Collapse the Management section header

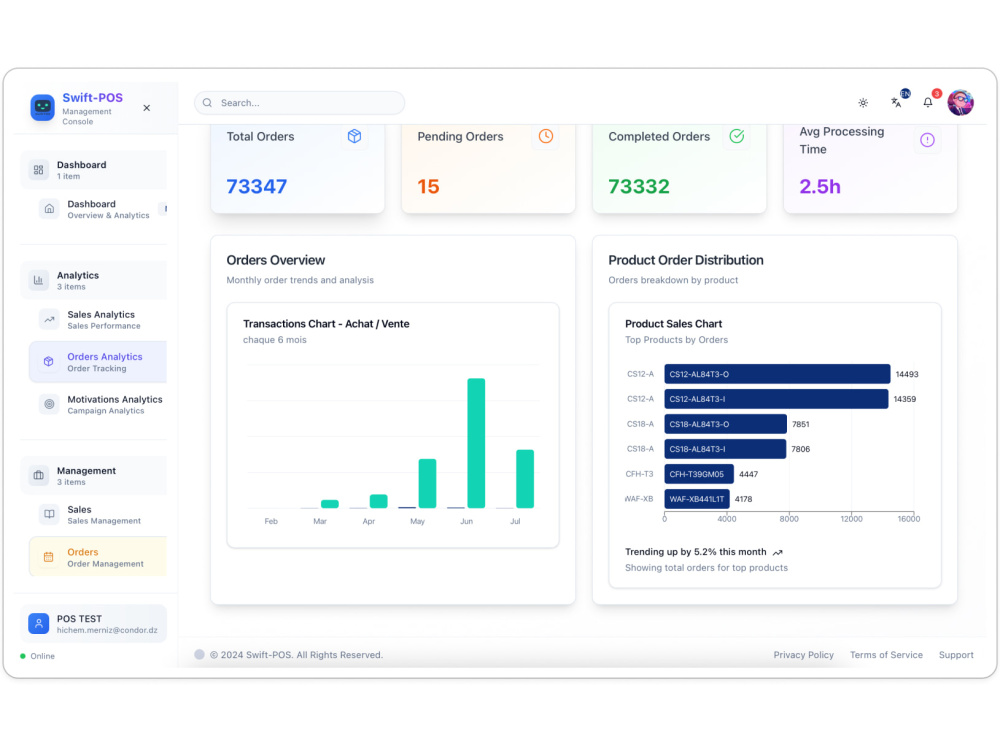(x=94, y=475)
